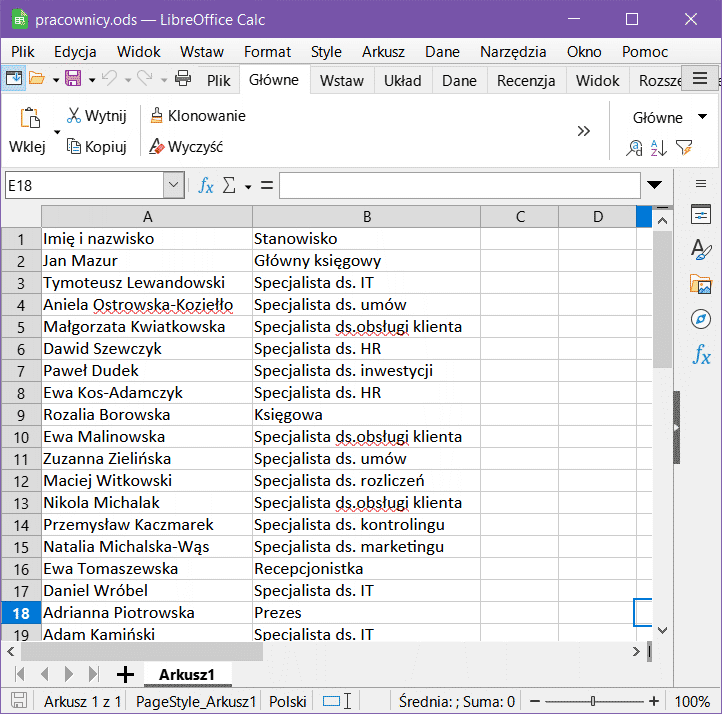Viewport: 722px width, 714px height.
Task: Open sidebar Styles panel
Action: point(701,250)
